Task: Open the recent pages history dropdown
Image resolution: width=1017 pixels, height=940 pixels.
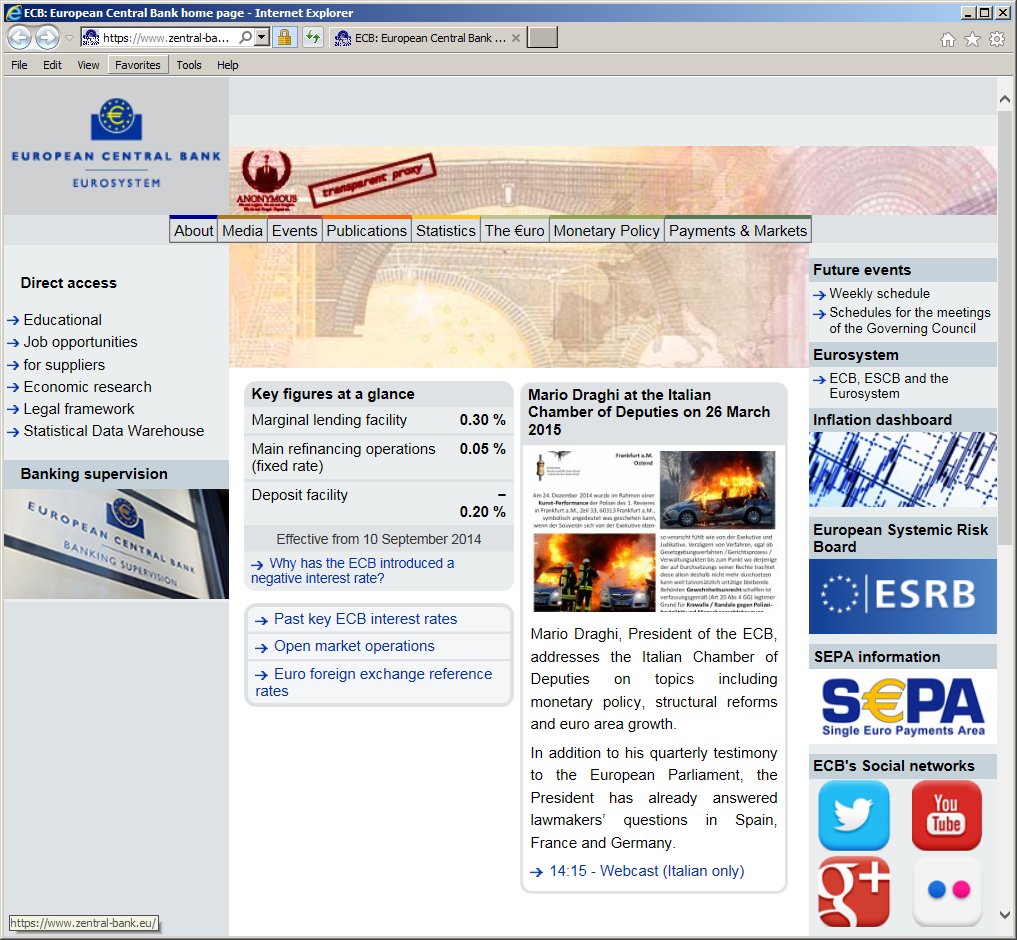Action: coord(69,38)
